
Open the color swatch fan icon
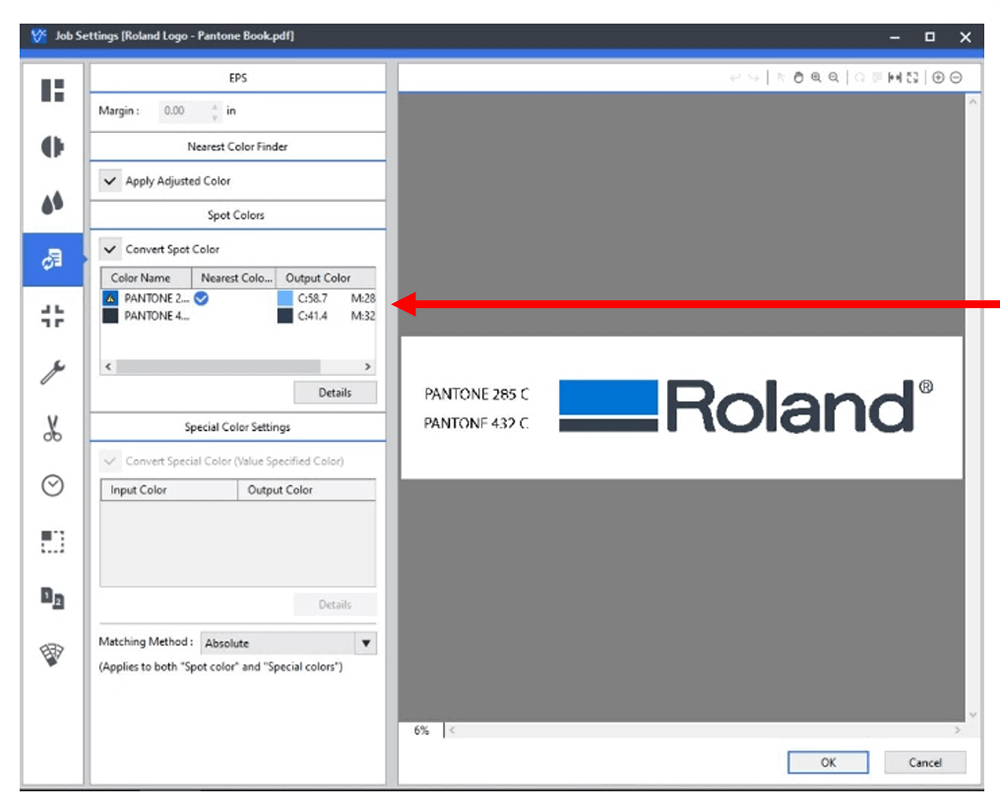pyautogui.click(x=52, y=655)
